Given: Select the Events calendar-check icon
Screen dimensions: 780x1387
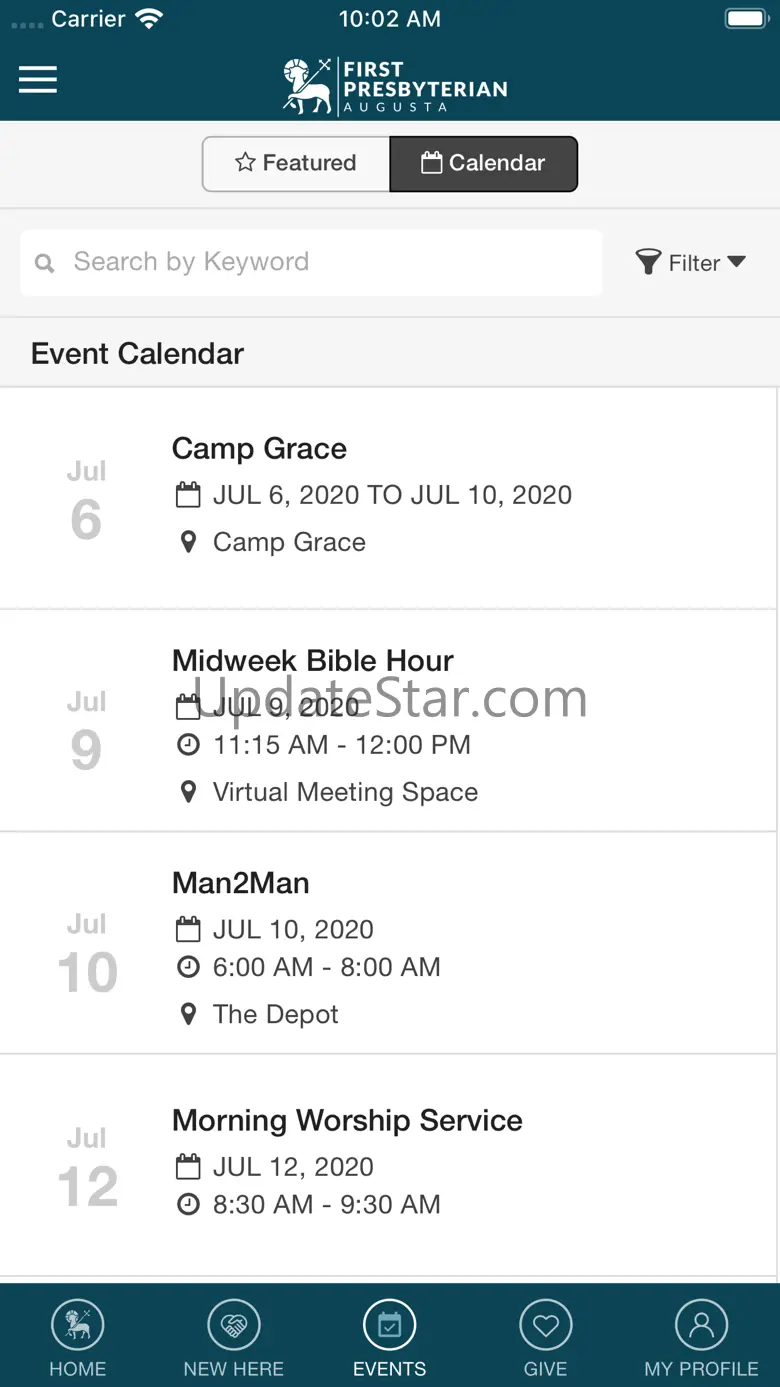Looking at the screenshot, I should pos(390,1326).
